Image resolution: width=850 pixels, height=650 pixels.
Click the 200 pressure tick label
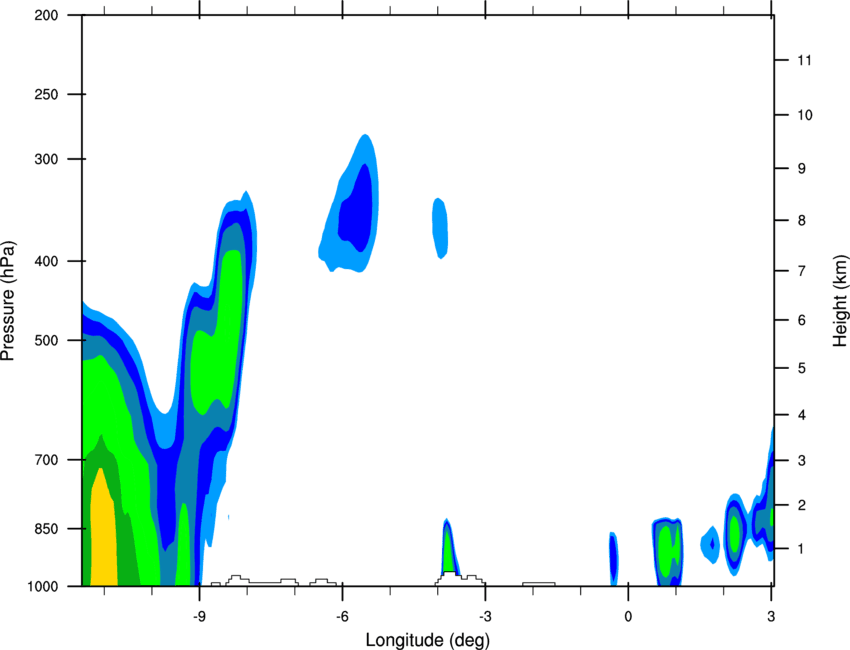click(46, 15)
